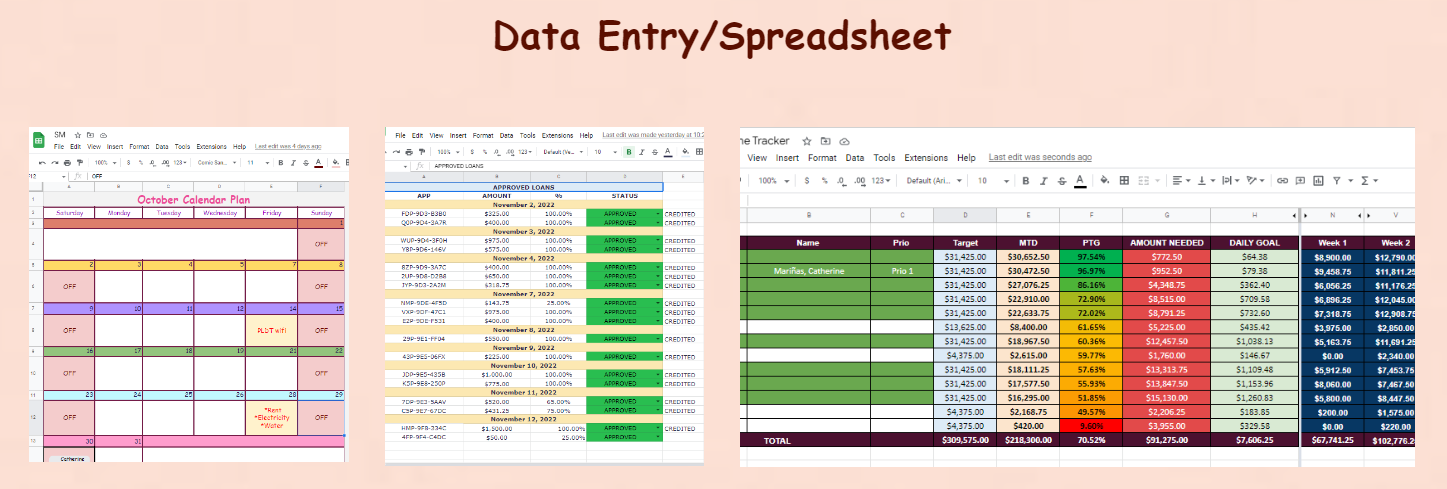The image size is (1447, 489).
Task: Open the Tools menu in the Tracker sheet
Action: point(884,157)
